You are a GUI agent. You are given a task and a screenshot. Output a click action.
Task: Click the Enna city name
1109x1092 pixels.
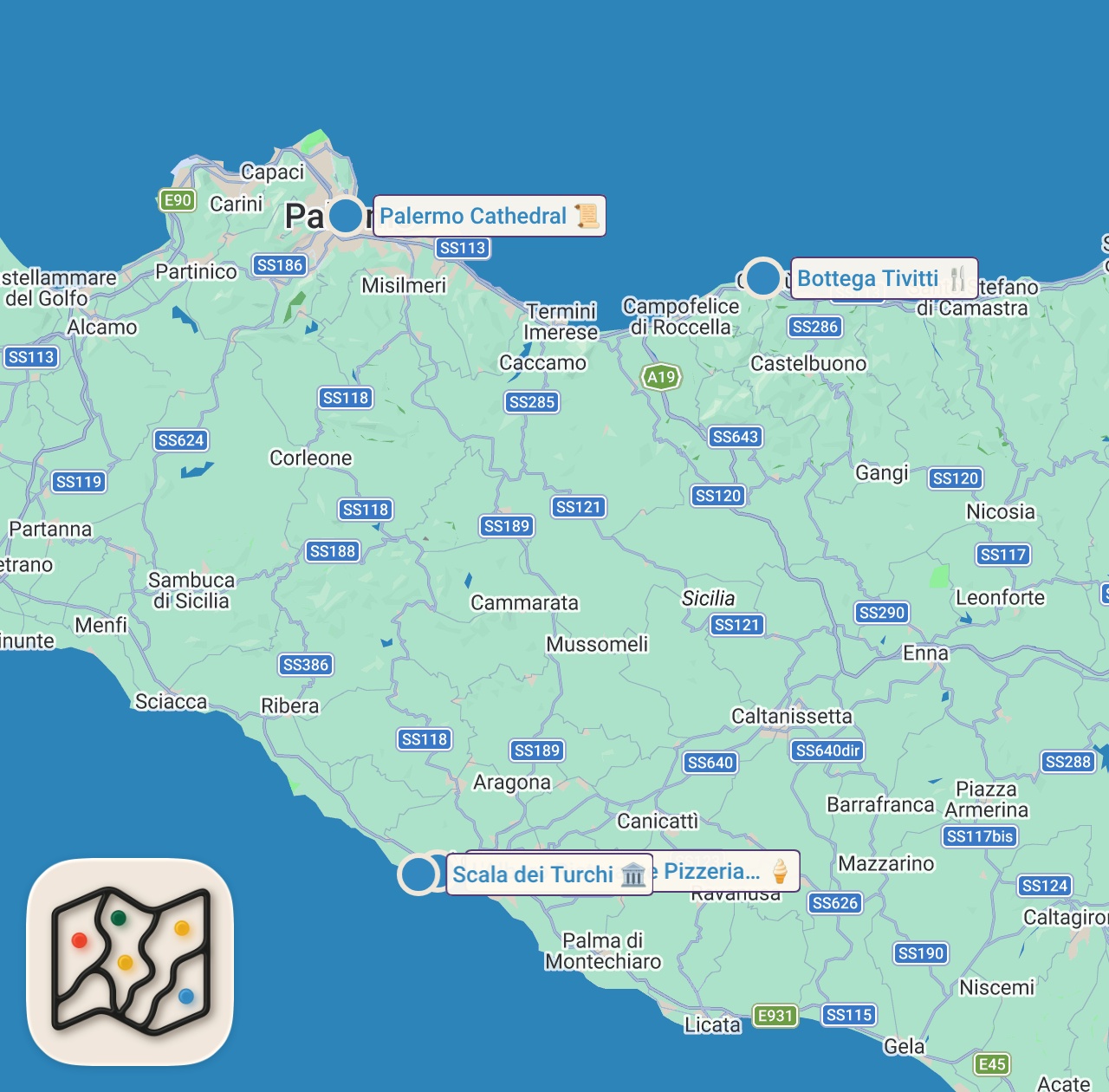(925, 653)
